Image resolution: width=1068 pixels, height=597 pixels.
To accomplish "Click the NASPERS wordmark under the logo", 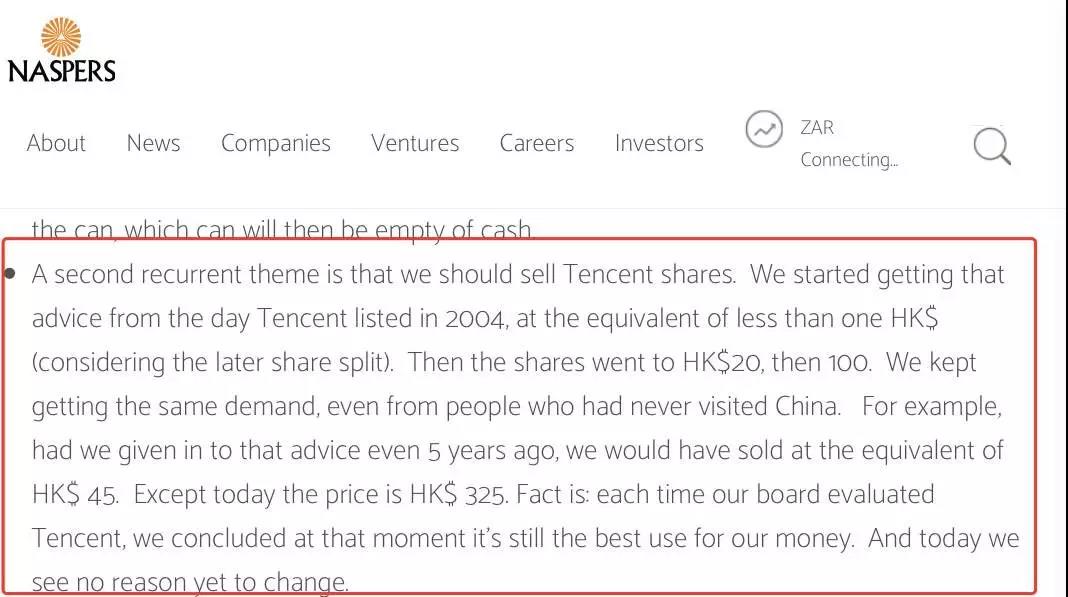I will pyautogui.click(x=61, y=71).
